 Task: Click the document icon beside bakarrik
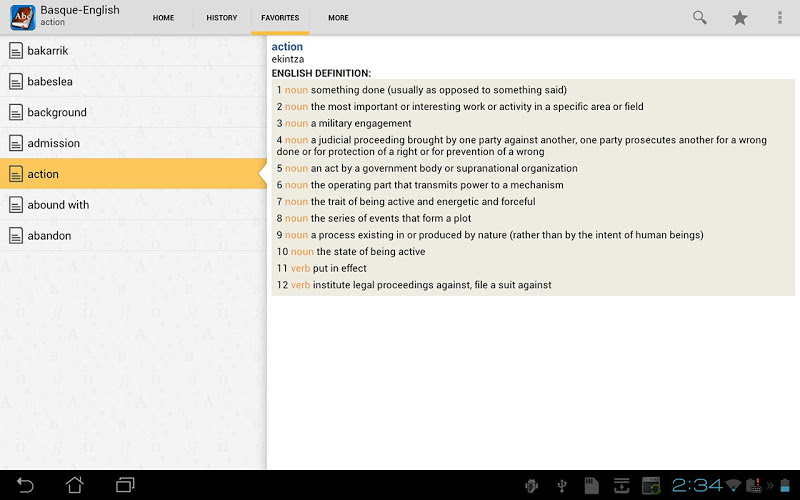pyautogui.click(x=15, y=51)
